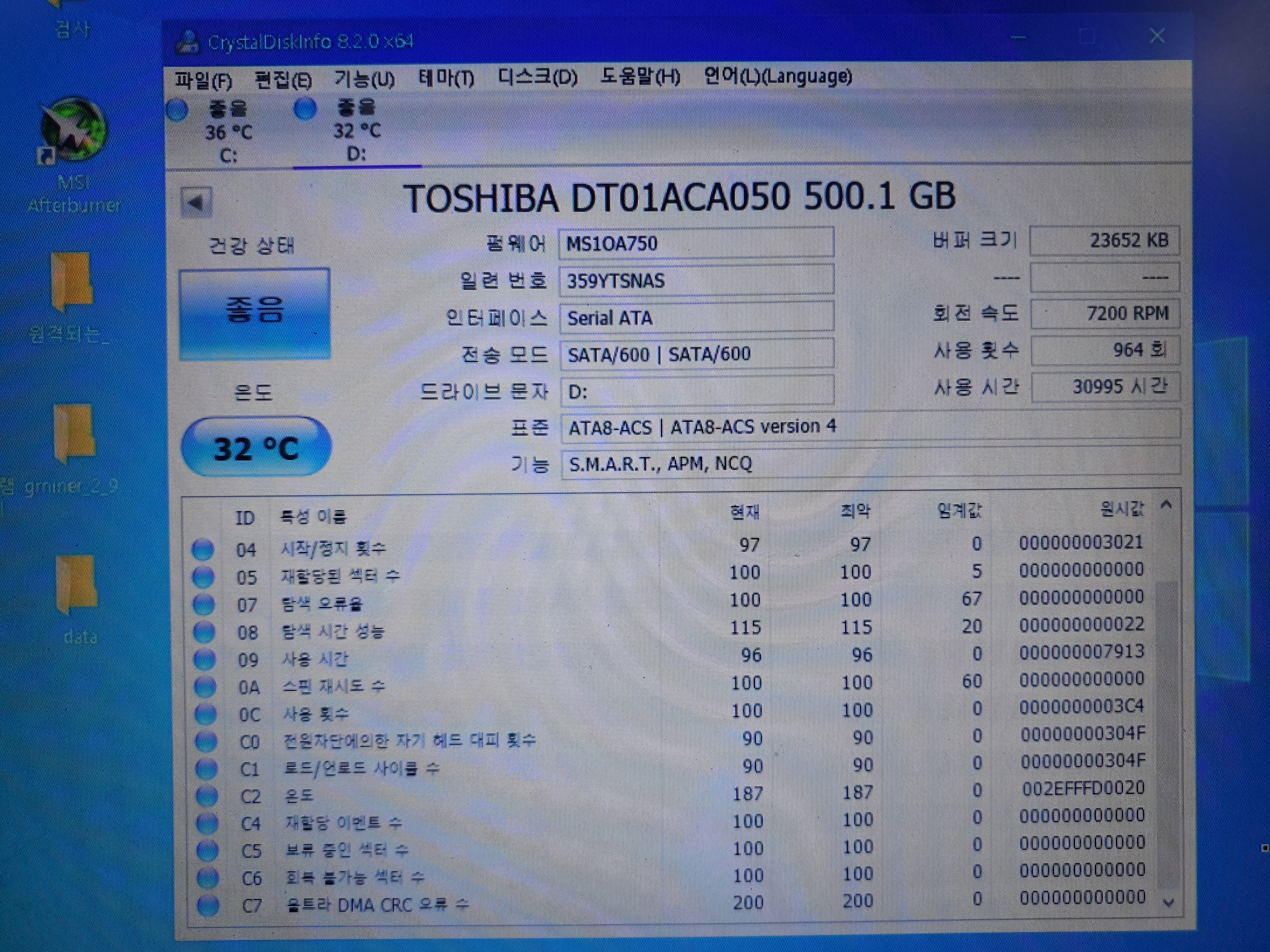This screenshot has width=1270, height=952.
Task: Click the 최악 column header
Action: (855, 510)
